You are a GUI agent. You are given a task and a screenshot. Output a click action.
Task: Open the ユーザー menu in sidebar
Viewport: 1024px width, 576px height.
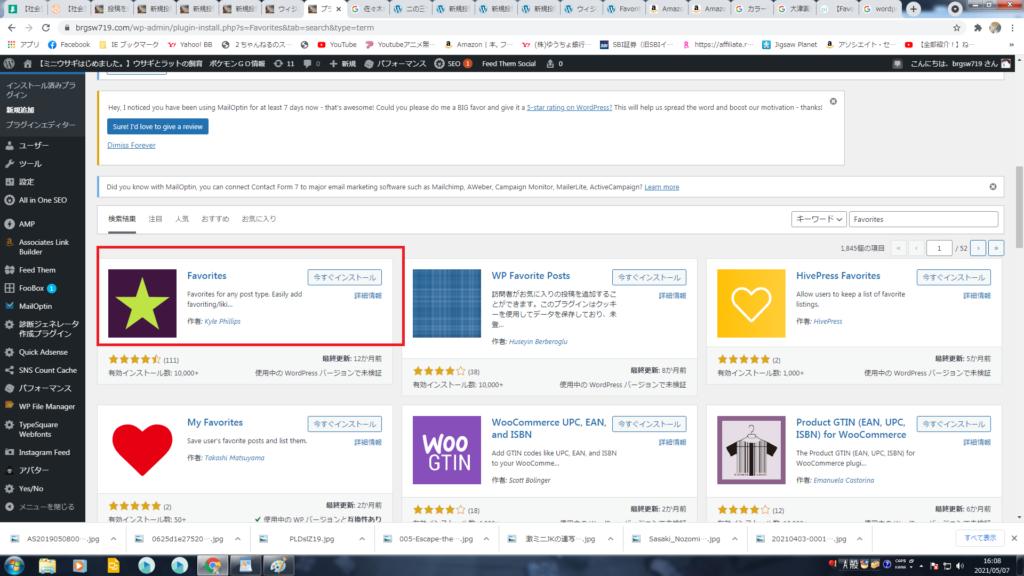tap(40, 145)
